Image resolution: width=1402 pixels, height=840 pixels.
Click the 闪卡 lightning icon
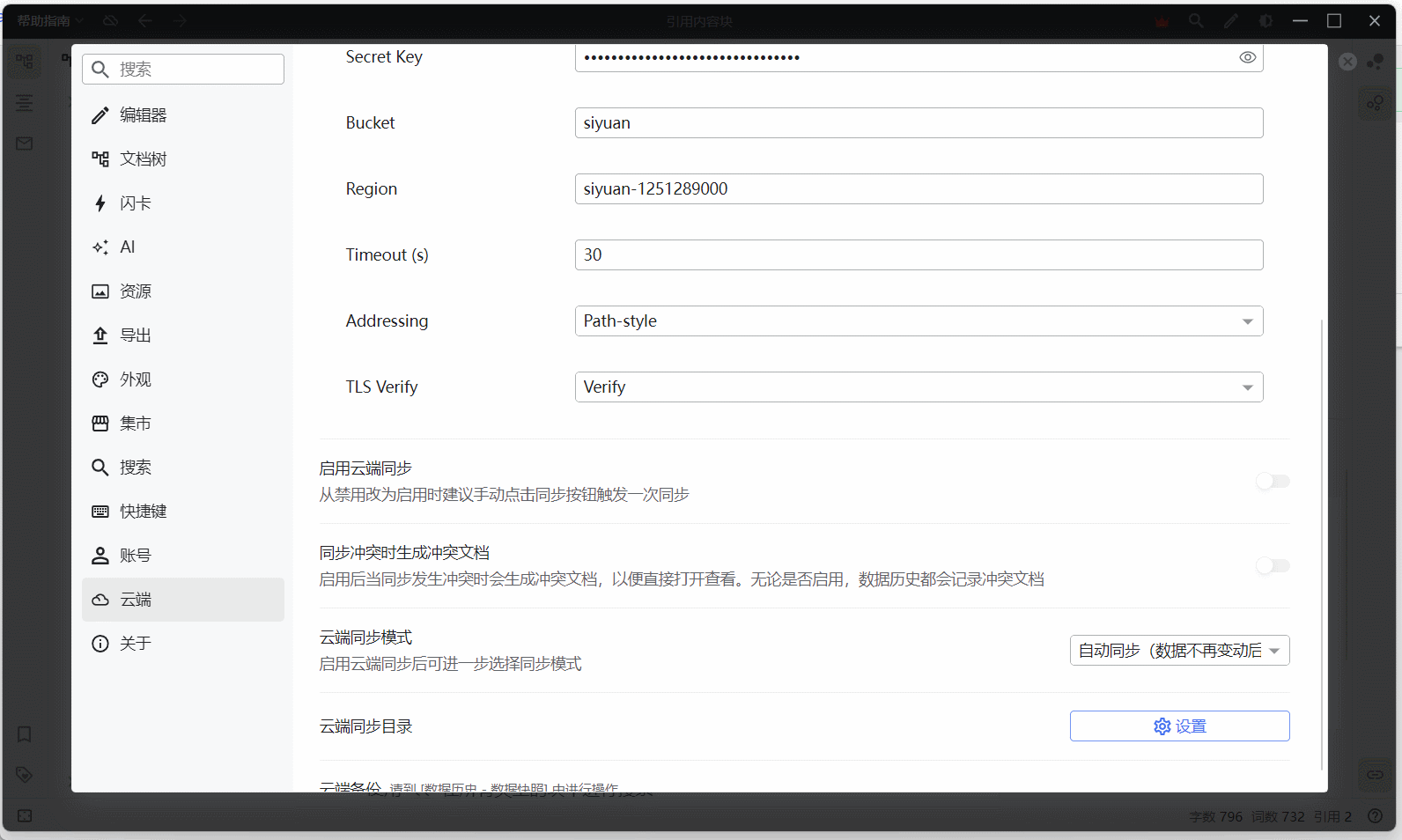(100, 203)
